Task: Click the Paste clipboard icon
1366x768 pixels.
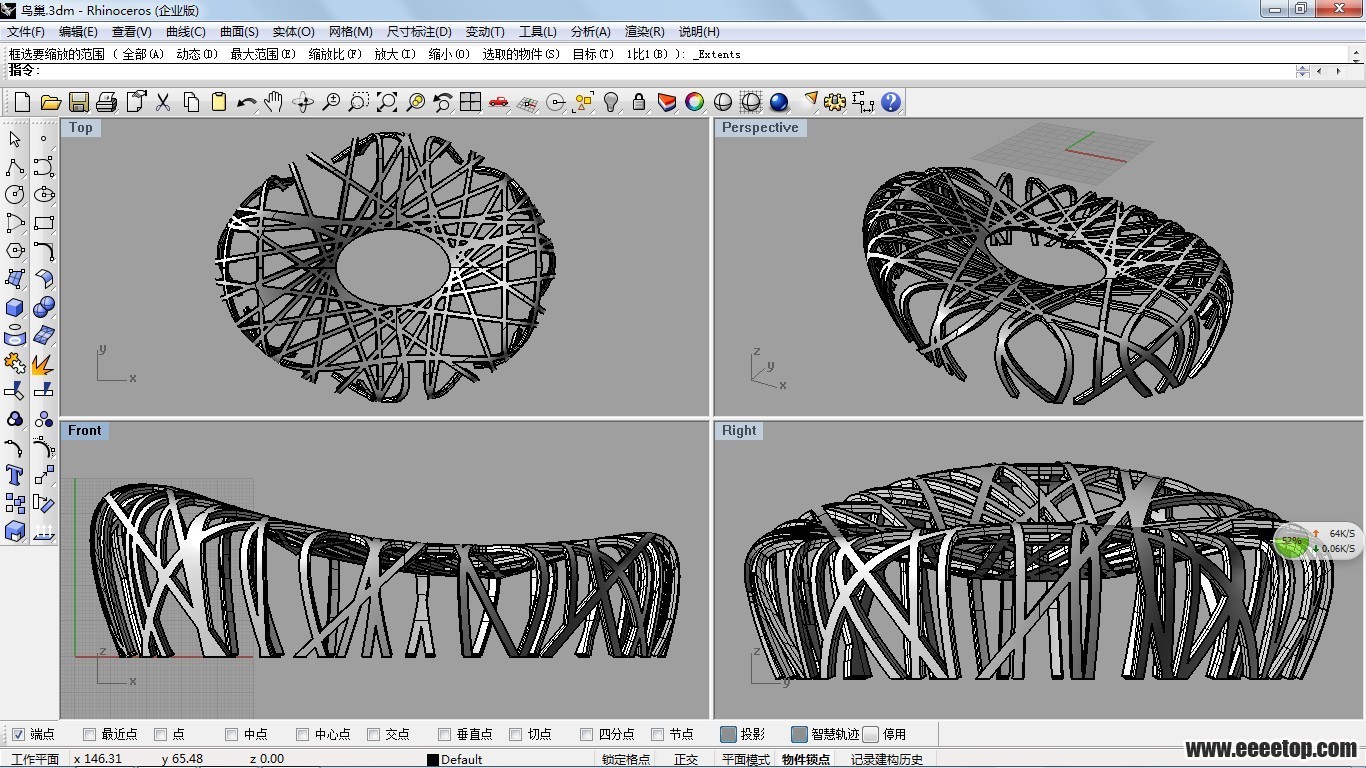Action: click(x=218, y=102)
